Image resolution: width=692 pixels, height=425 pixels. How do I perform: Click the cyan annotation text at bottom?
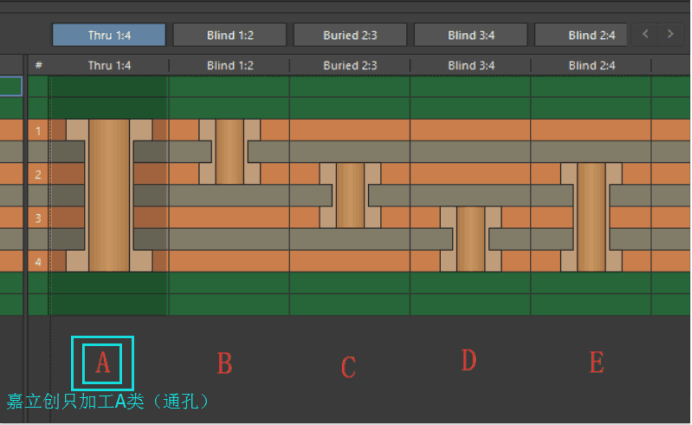(107, 402)
